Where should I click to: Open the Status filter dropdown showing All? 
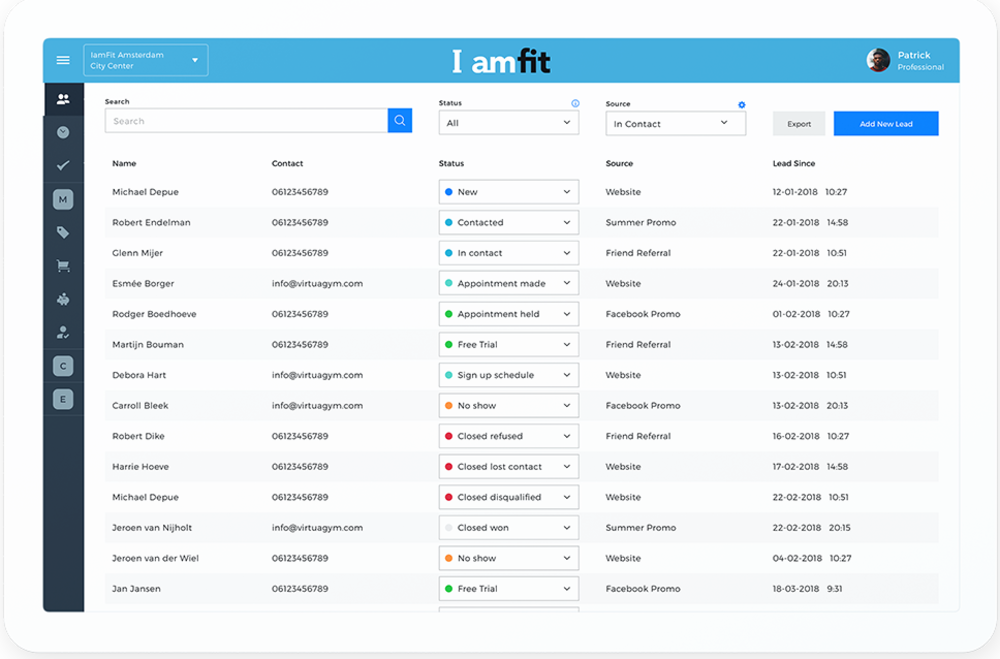(x=508, y=122)
